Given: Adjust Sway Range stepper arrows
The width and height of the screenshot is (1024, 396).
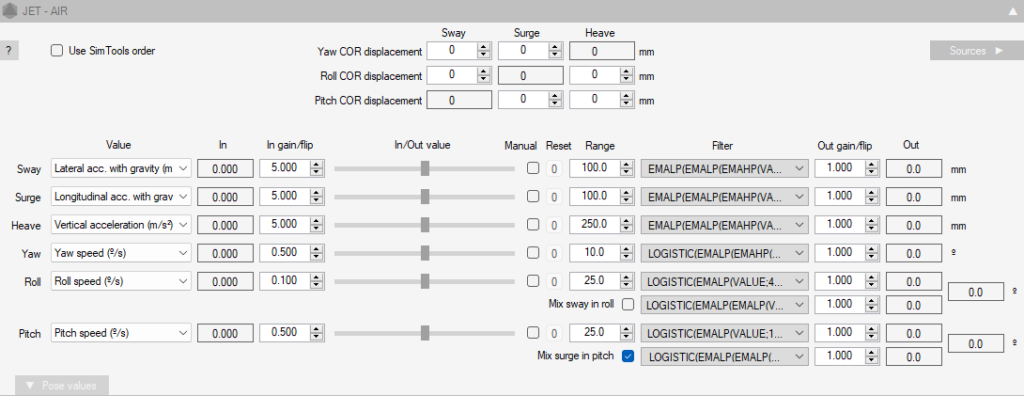Looking at the screenshot, I should [x=627, y=168].
